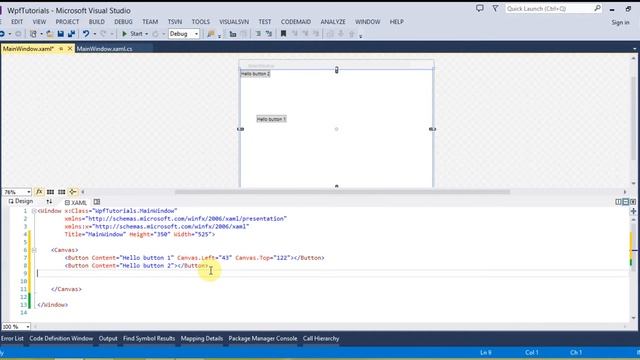Open the EDIT menu

[17, 22]
